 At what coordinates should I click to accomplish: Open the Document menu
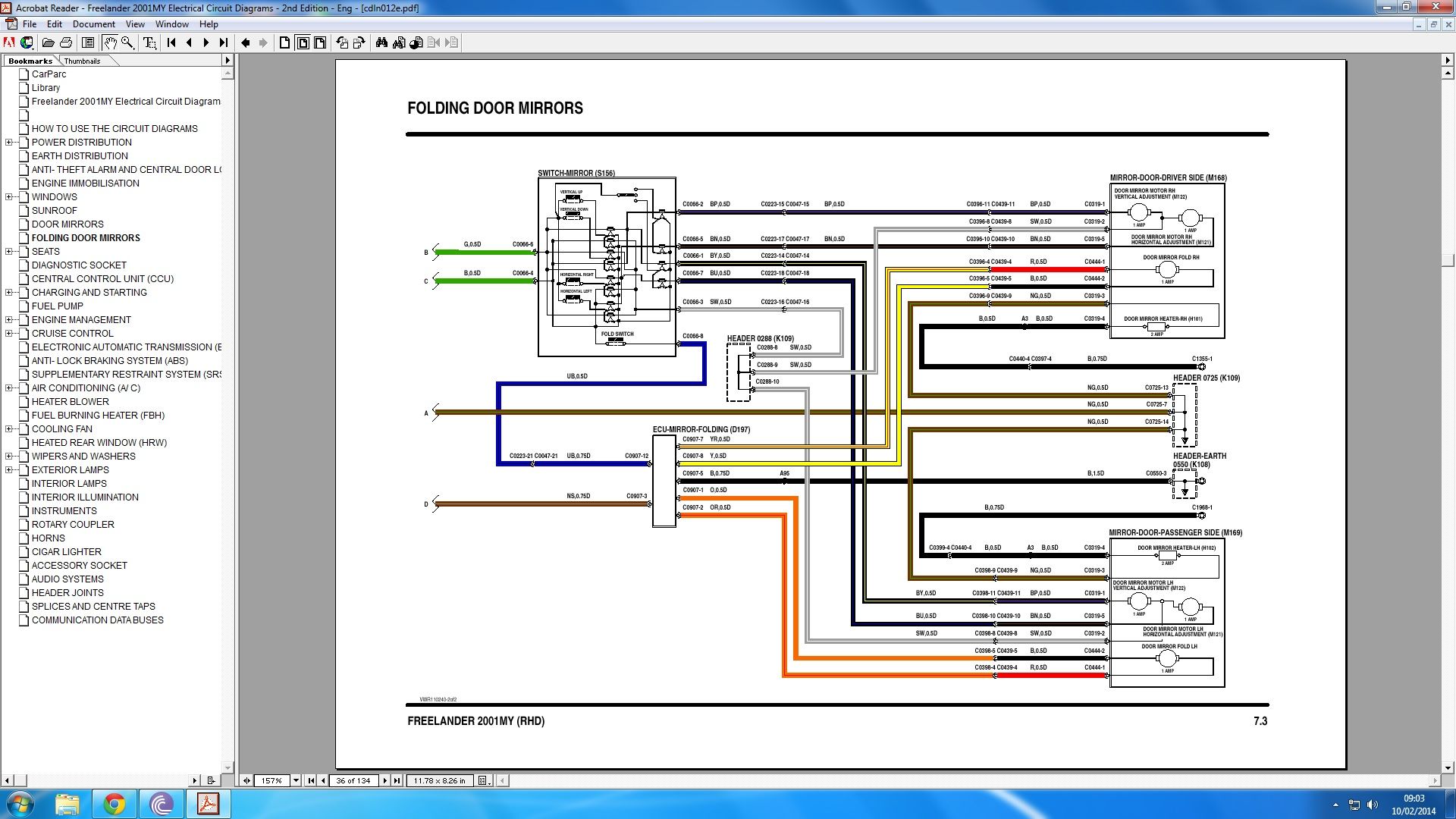click(94, 24)
